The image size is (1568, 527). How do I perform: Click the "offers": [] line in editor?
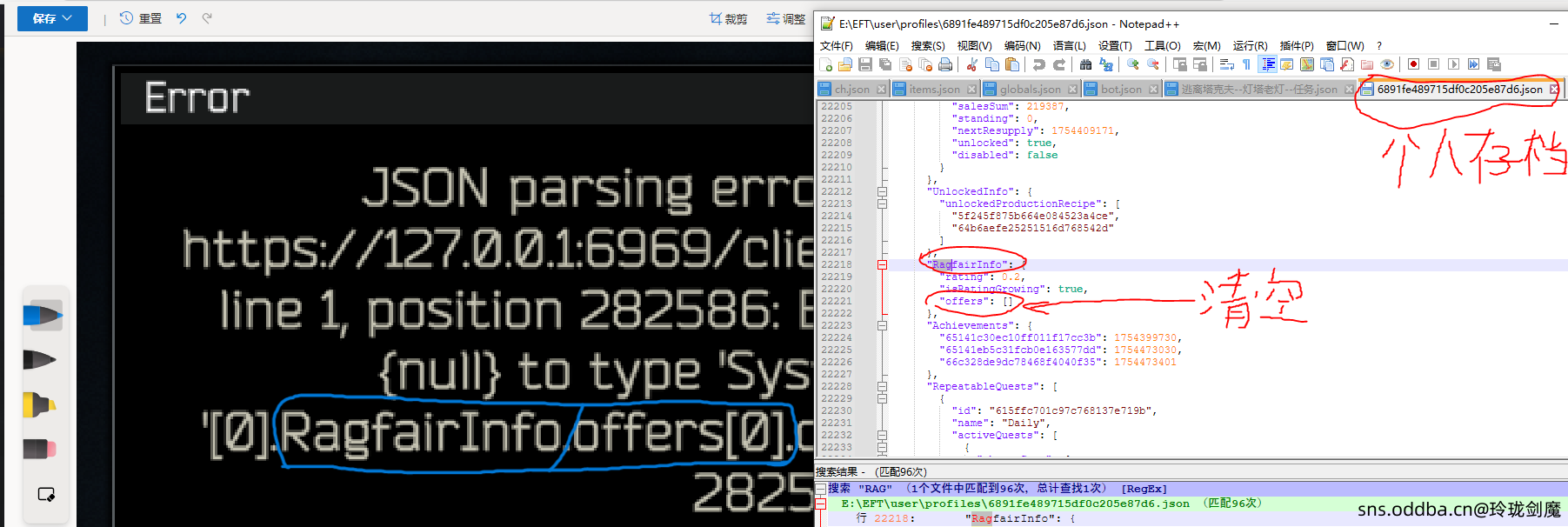click(x=976, y=301)
